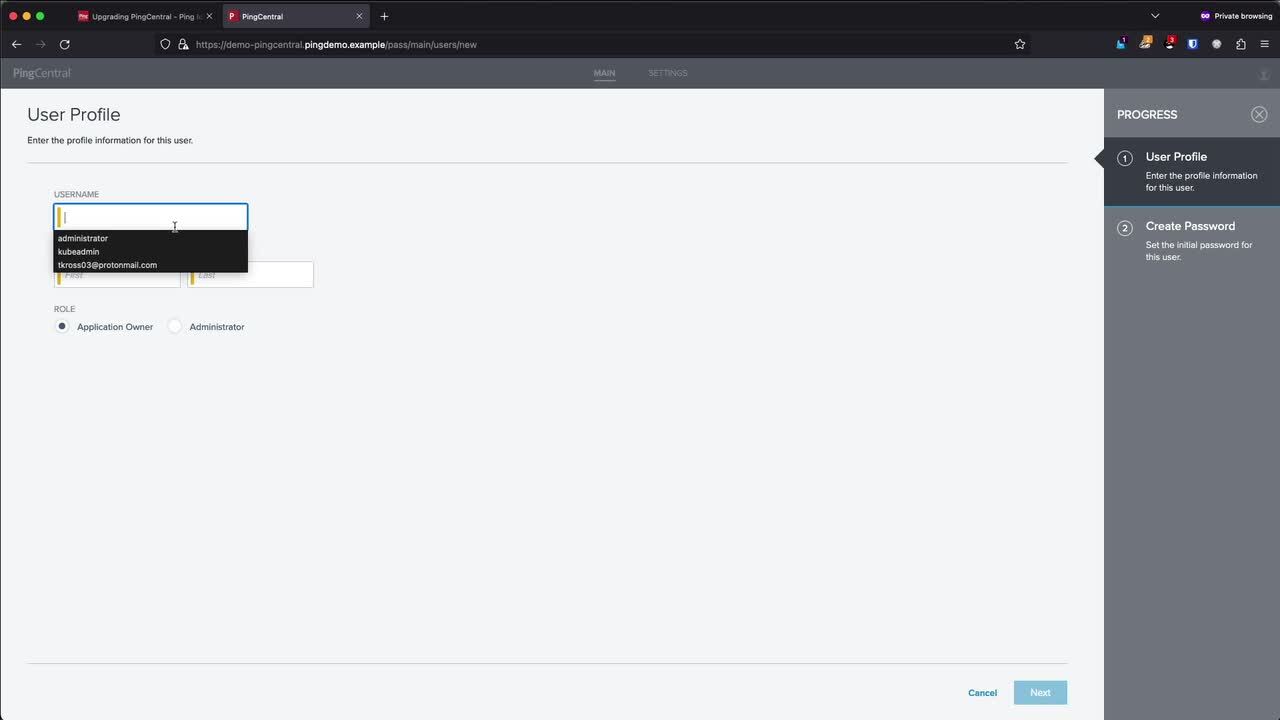Choose 'tkross03@protonmail.com' suggestion
1280x720 pixels.
point(150,265)
